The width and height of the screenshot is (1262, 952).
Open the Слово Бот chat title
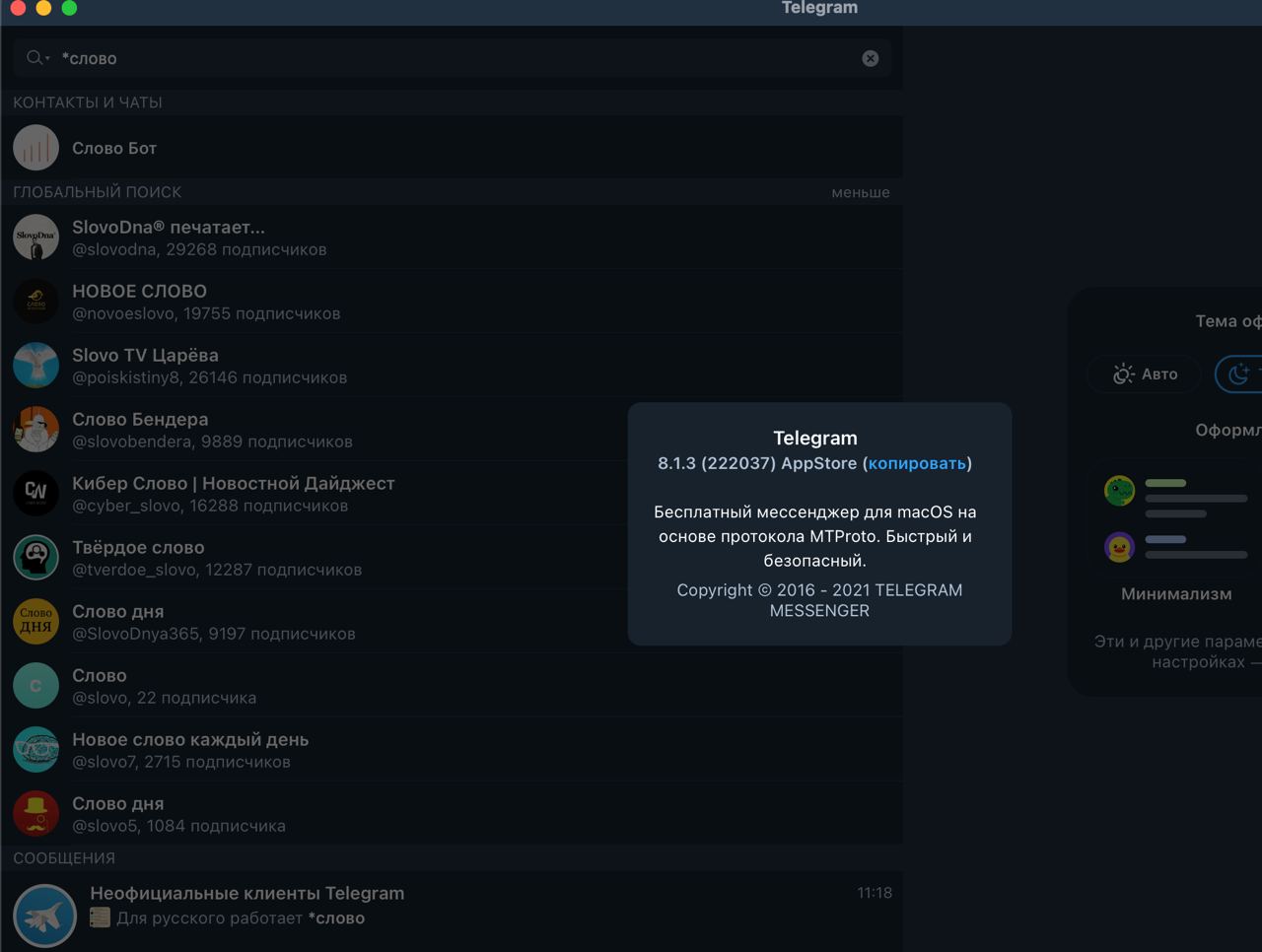pos(114,148)
